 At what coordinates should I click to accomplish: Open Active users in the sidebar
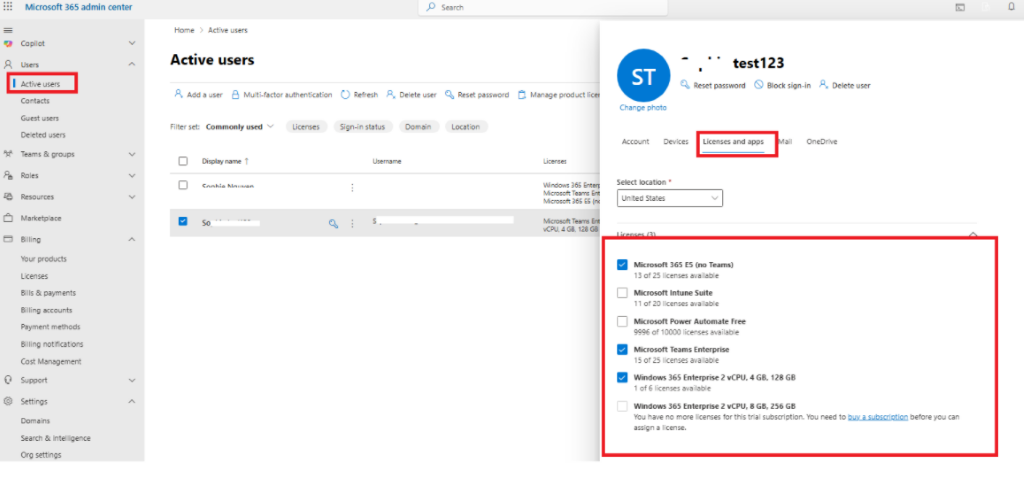click(40, 84)
